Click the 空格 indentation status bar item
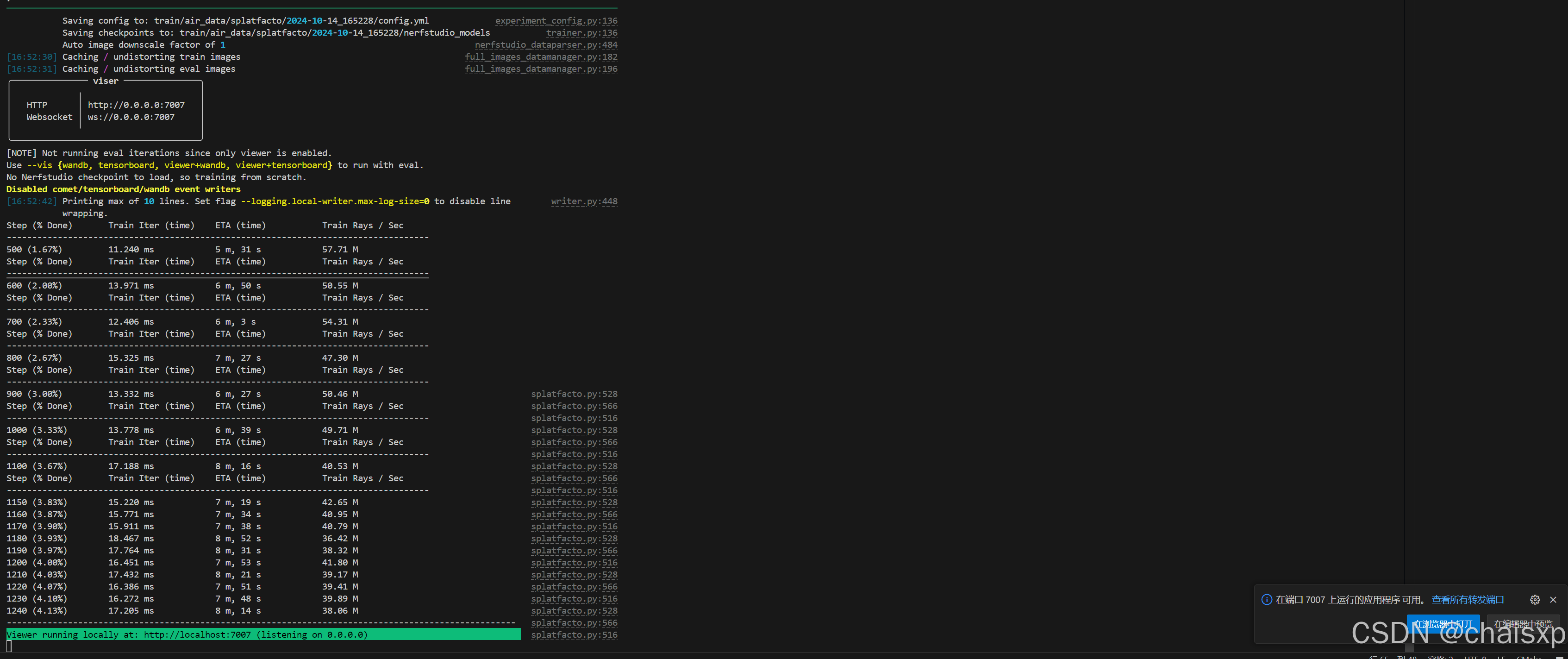The width and height of the screenshot is (1568, 659). 1440,657
